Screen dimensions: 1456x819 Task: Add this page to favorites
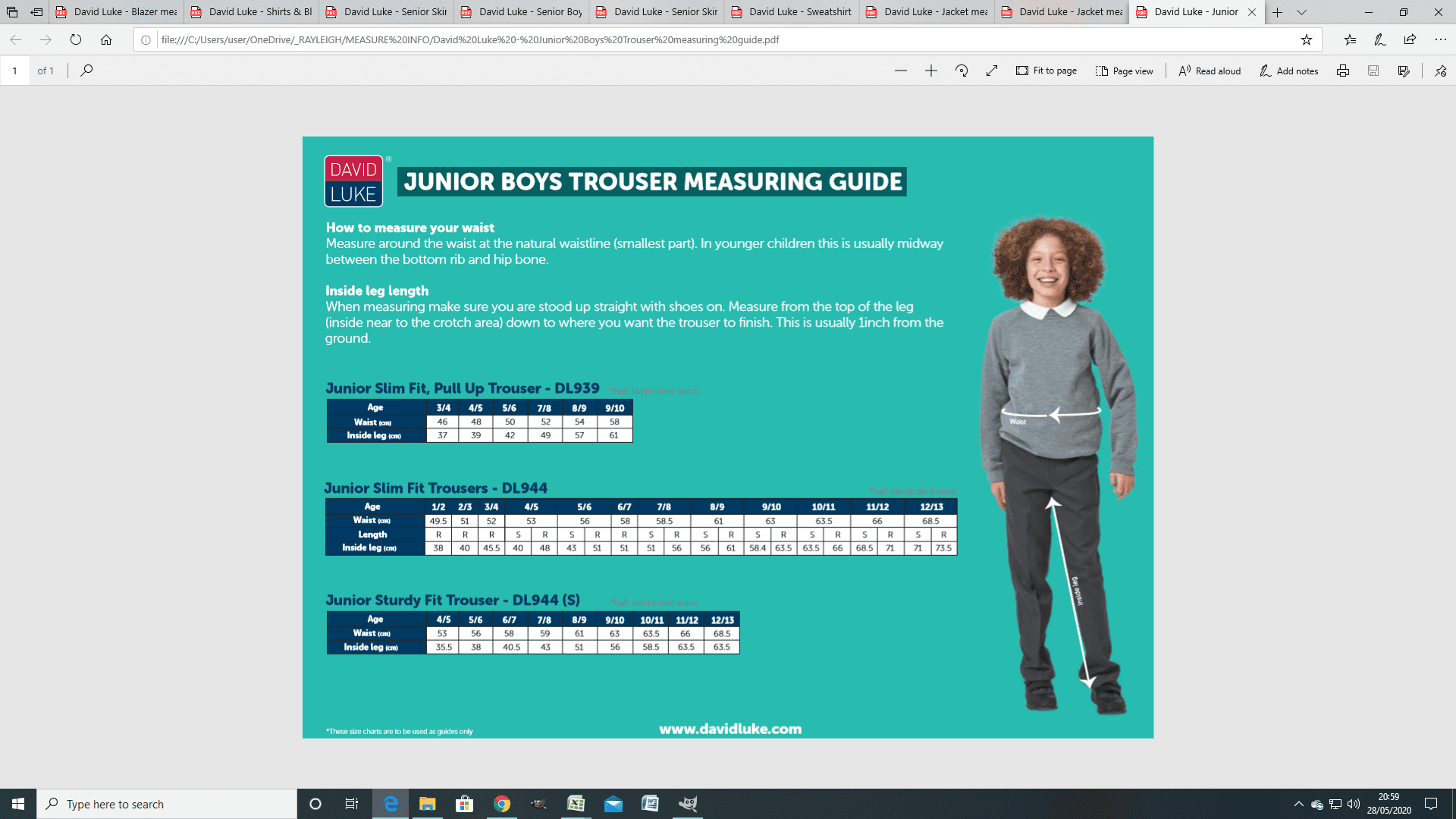click(x=1307, y=39)
